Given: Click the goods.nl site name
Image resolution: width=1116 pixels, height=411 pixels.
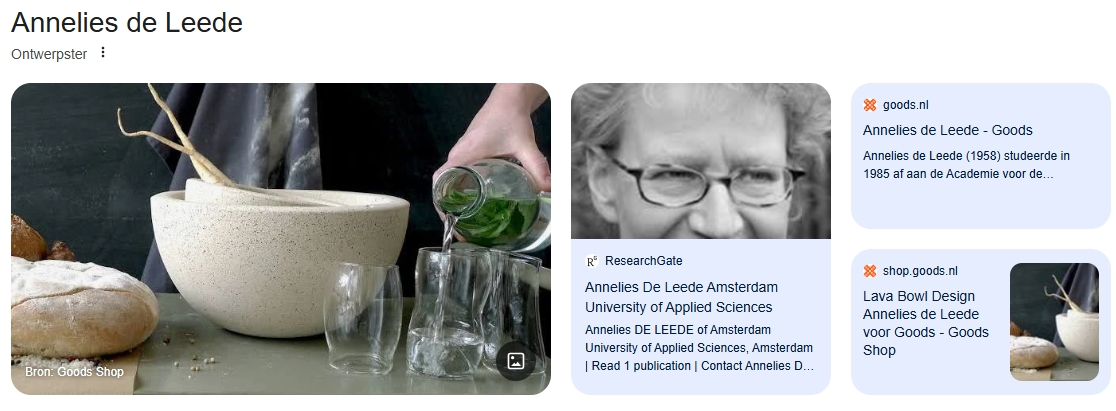Looking at the screenshot, I should pos(906,105).
